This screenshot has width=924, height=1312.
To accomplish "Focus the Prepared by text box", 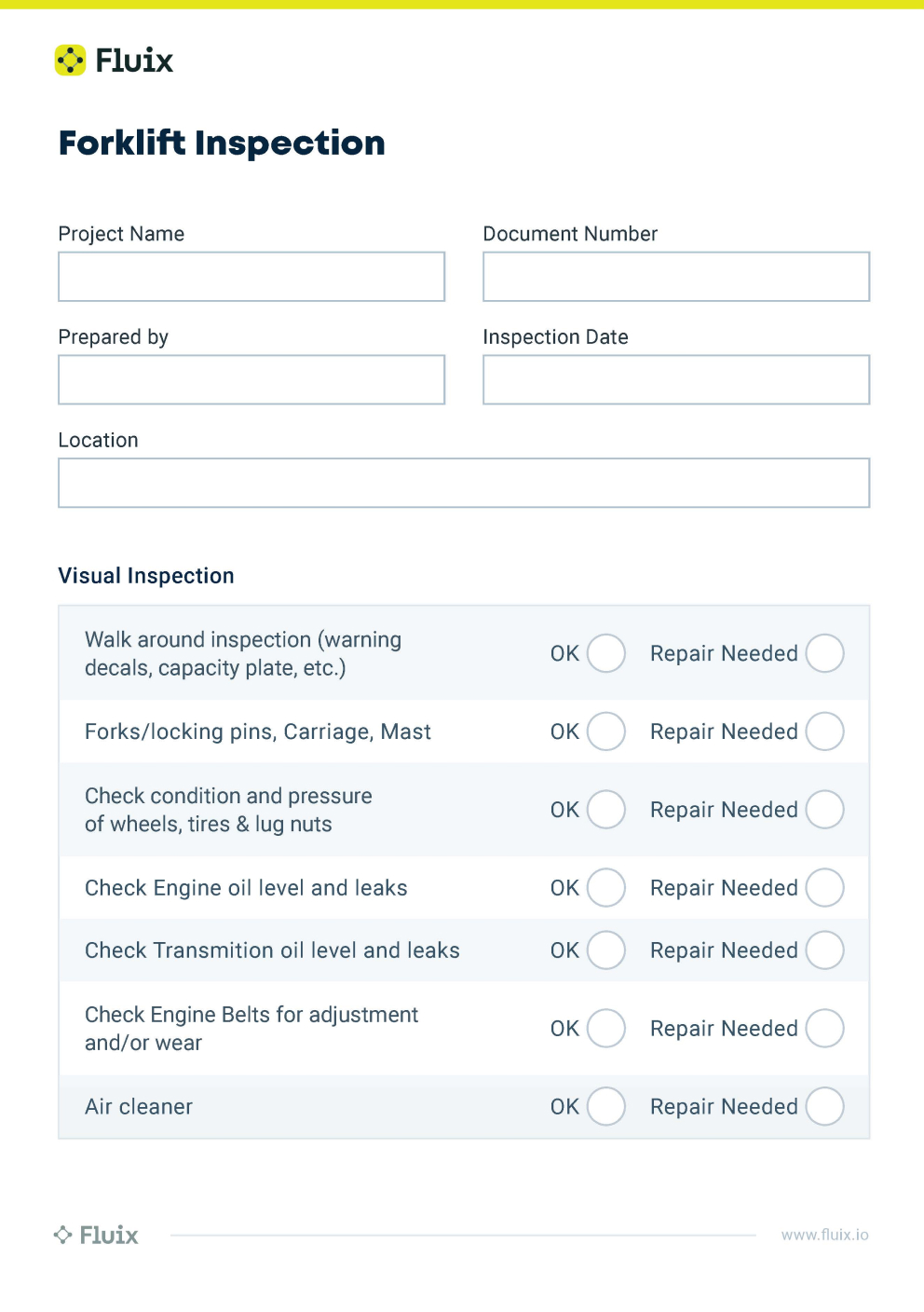I will coord(251,380).
